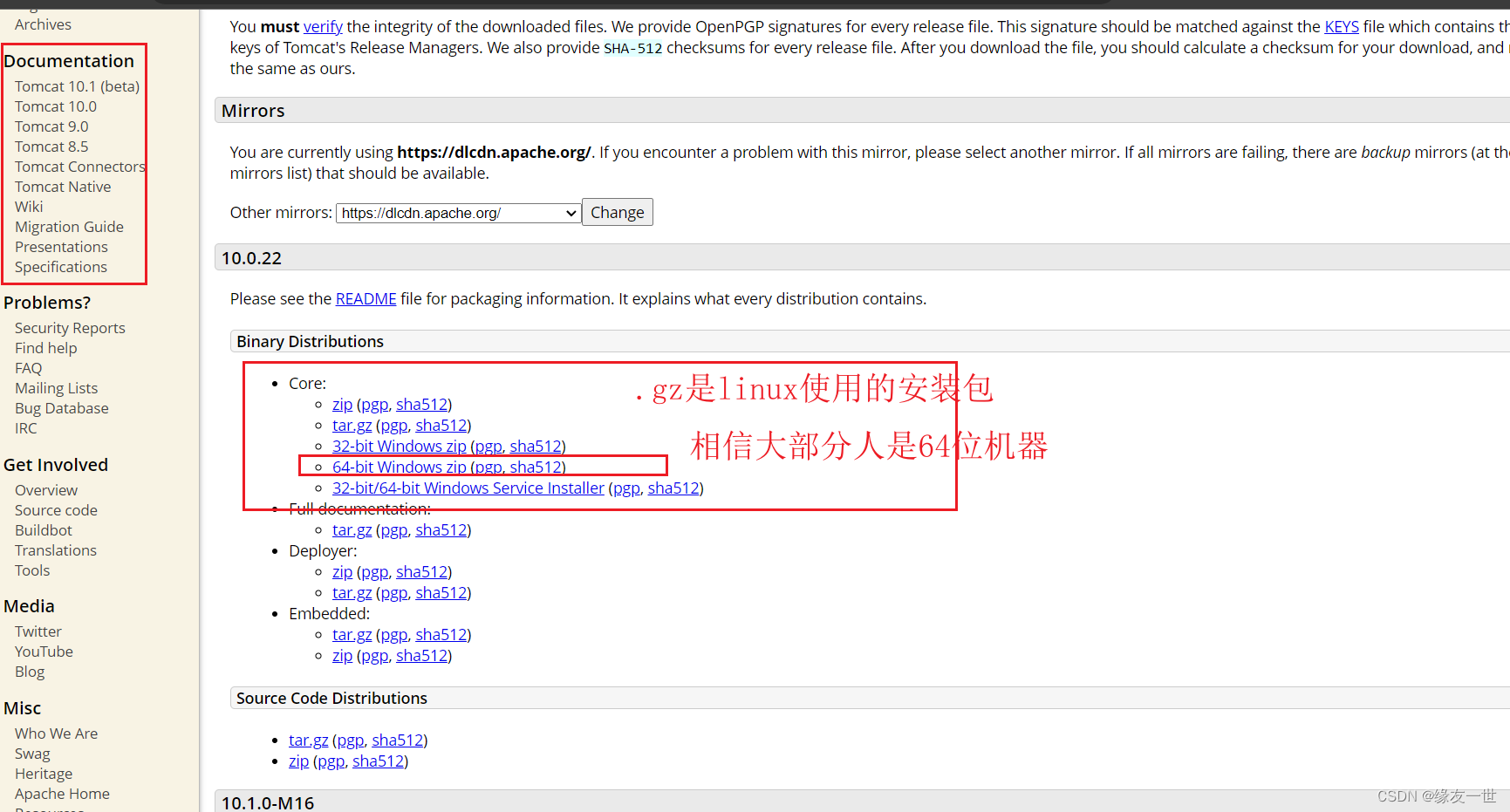The width and height of the screenshot is (1510, 812).
Task: Open the IRC sidebar link
Action: (x=26, y=428)
